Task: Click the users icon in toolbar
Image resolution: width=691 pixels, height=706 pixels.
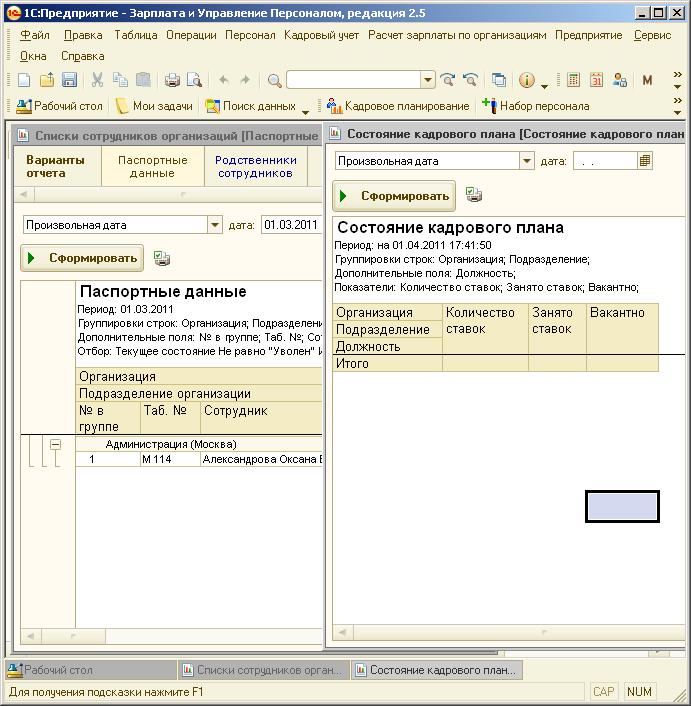Action: [620, 81]
